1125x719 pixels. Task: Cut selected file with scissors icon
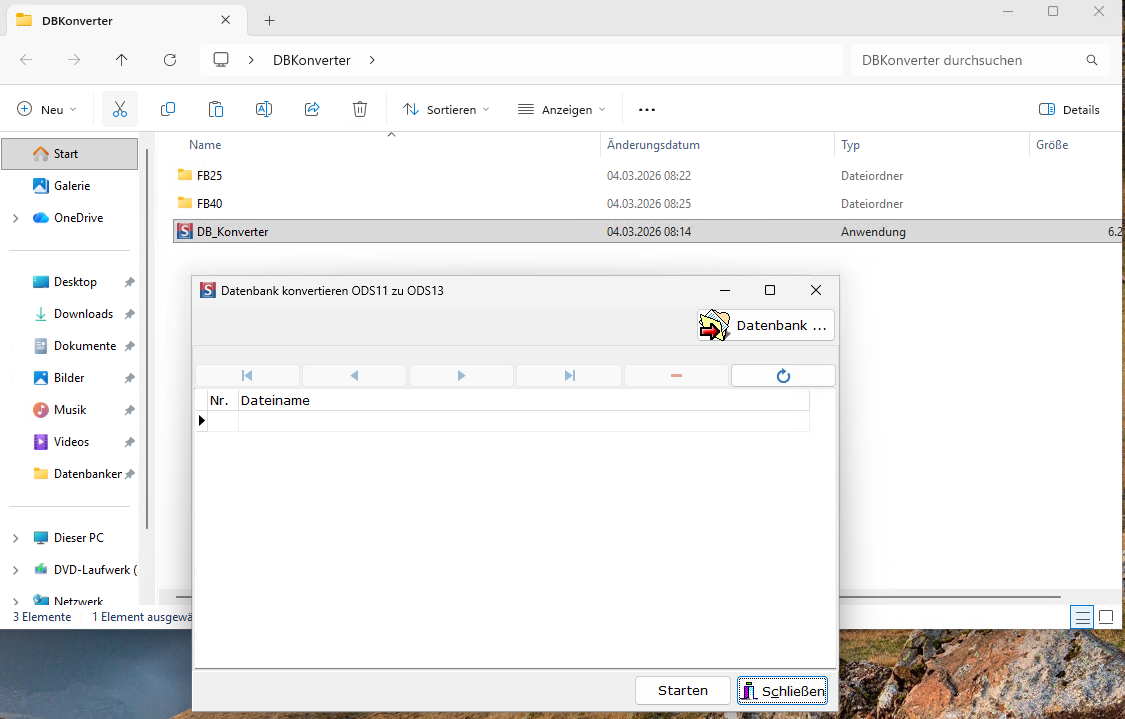tap(120, 109)
